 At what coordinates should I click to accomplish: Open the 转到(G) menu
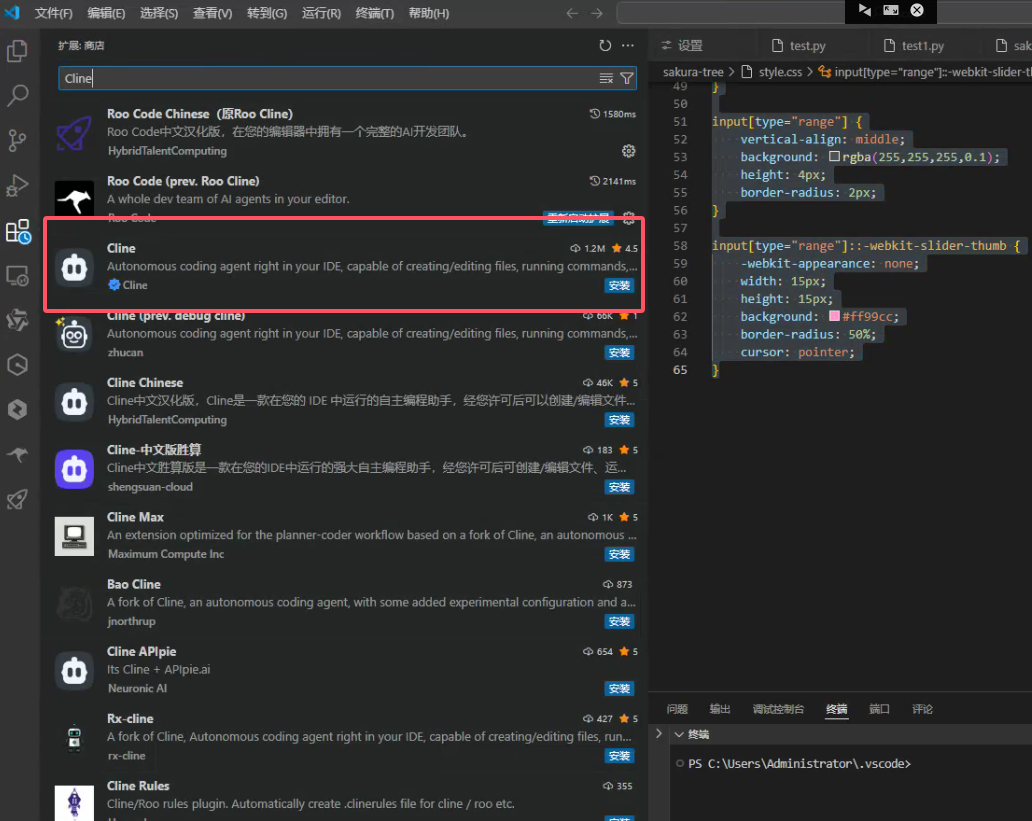[267, 13]
